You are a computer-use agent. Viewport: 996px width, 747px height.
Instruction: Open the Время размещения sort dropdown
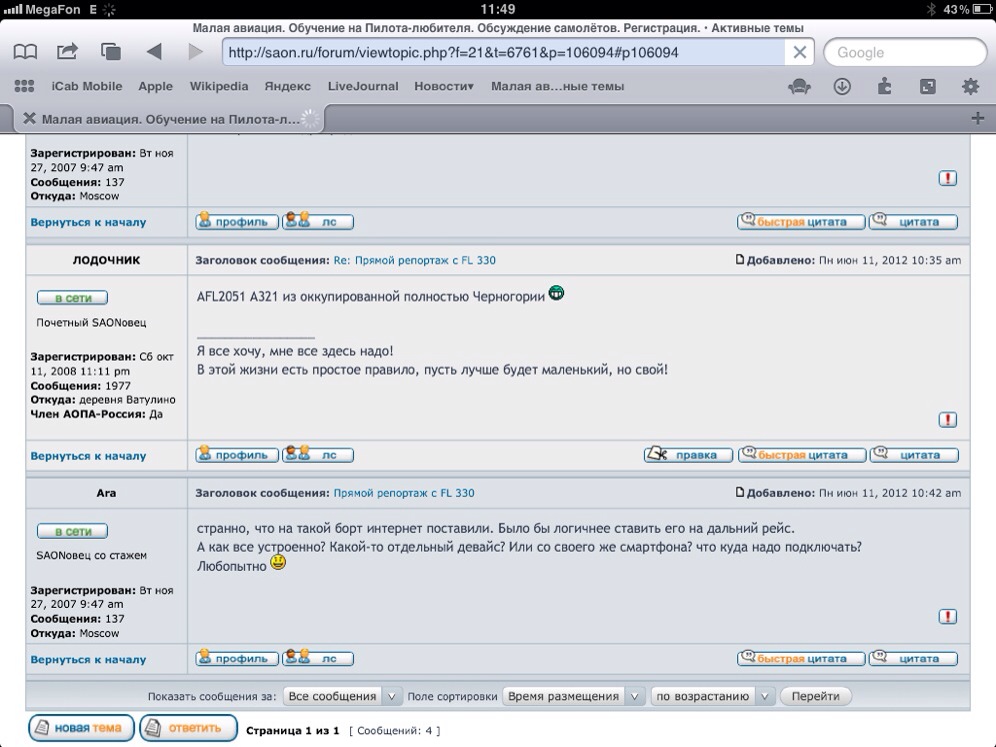tap(574, 696)
